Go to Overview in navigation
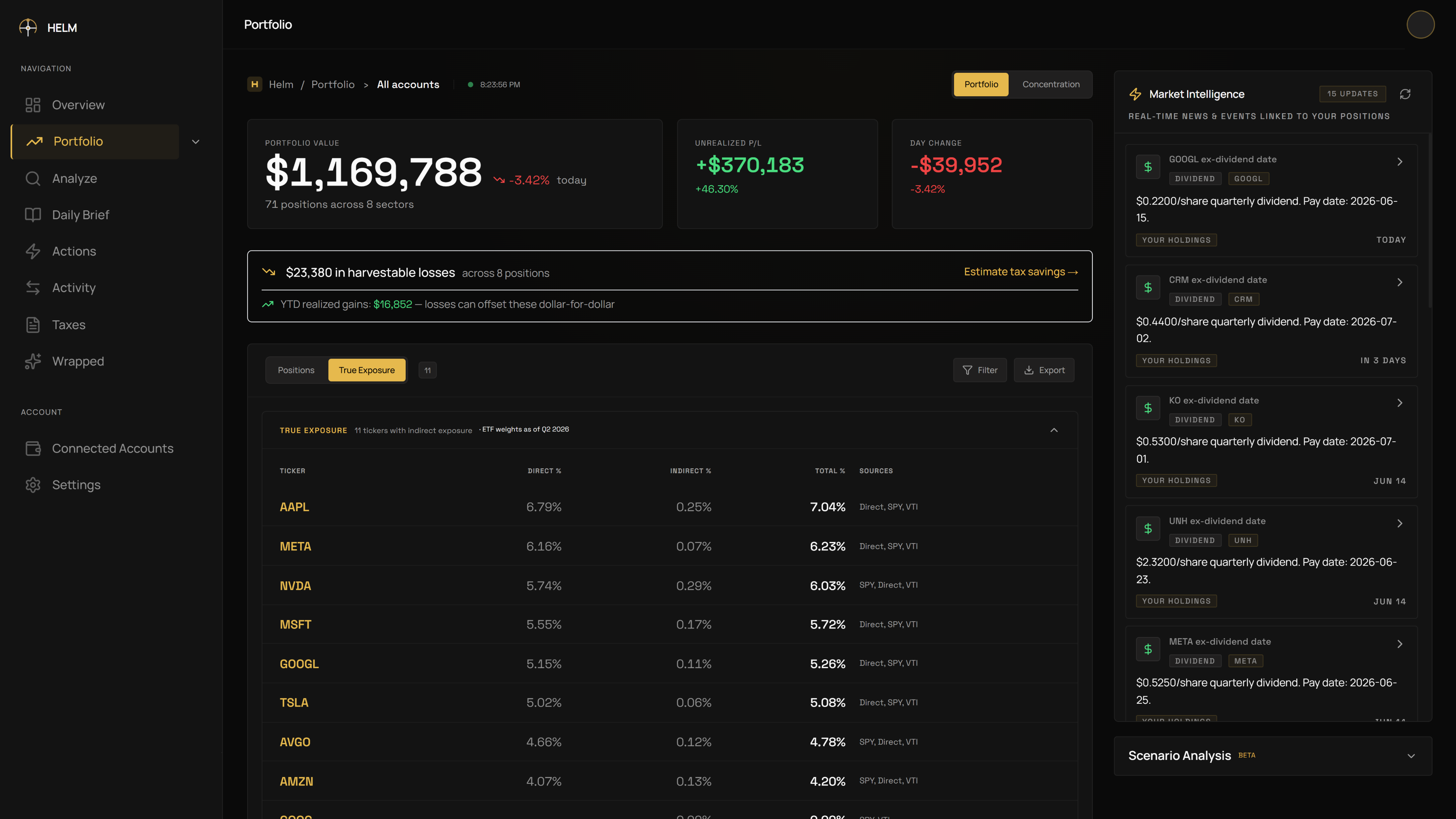Screen dimensions: 1456x819 coord(95,105)
